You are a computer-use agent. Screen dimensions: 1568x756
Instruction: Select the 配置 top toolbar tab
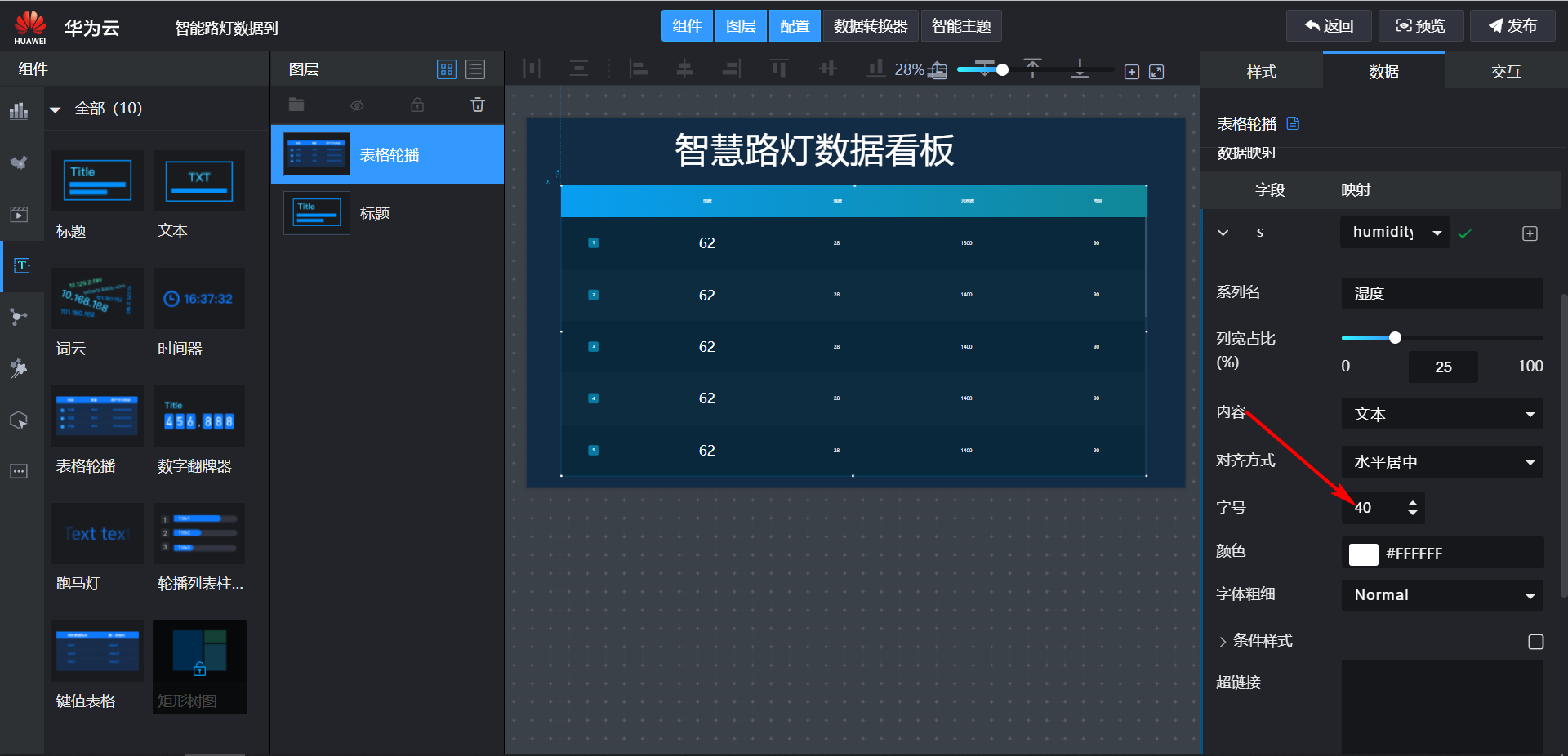point(795,26)
